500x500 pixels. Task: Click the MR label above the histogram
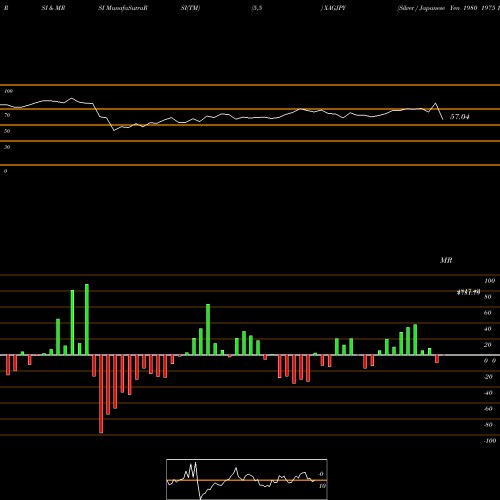[446, 260]
